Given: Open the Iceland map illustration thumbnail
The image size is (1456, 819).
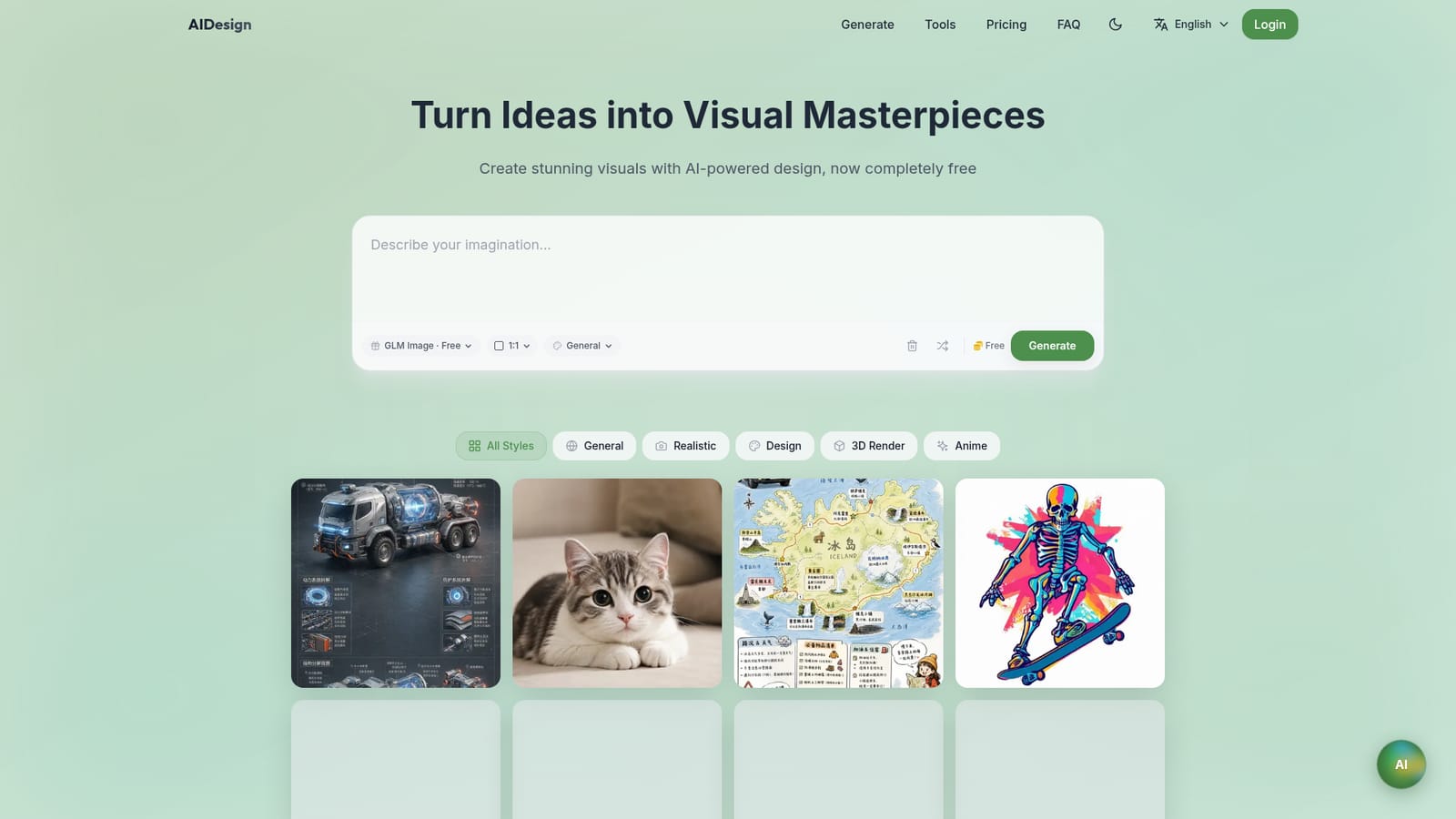Looking at the screenshot, I should [839, 583].
